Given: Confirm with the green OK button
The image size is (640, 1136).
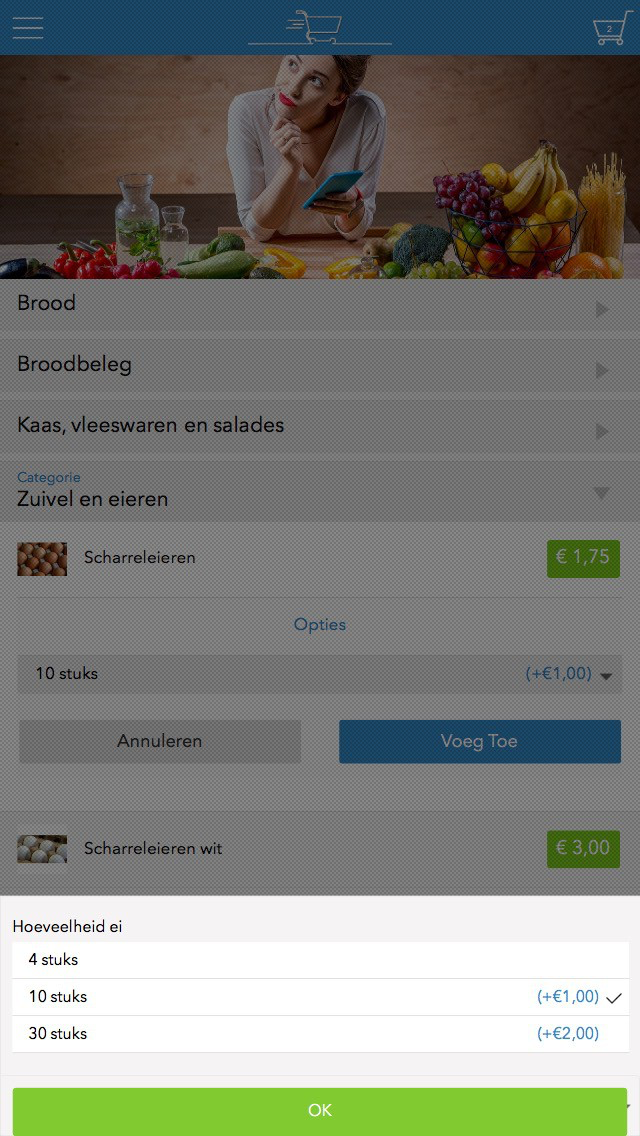Looking at the screenshot, I should pyautogui.click(x=320, y=1111).
